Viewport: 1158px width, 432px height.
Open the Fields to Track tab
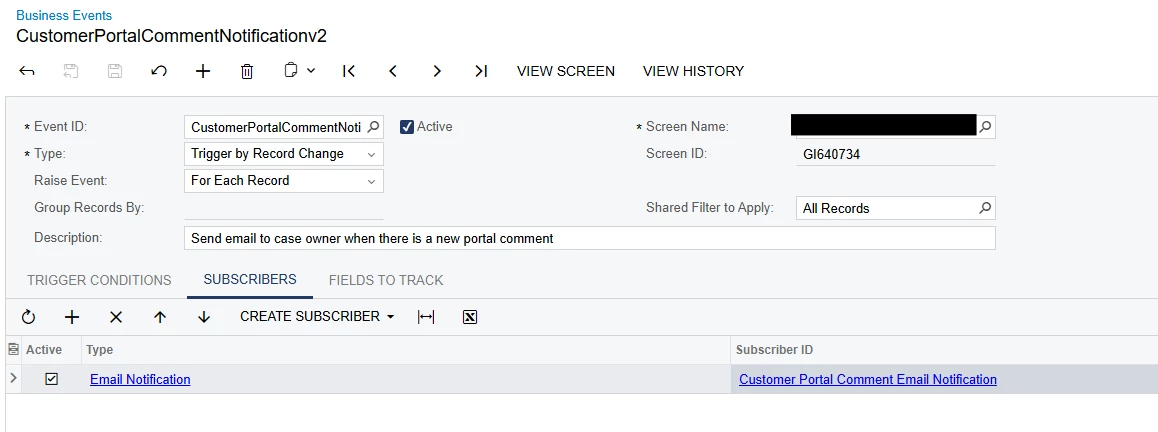coord(386,280)
